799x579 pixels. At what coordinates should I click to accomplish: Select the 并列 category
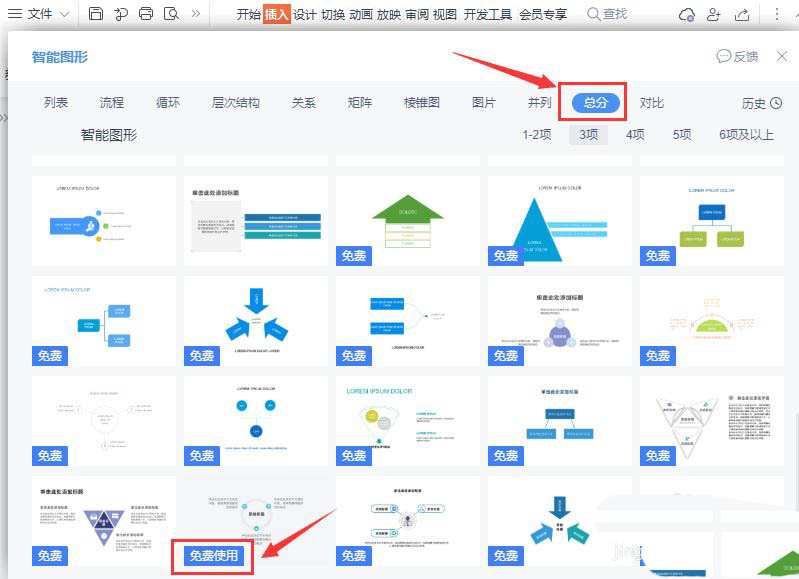point(540,102)
